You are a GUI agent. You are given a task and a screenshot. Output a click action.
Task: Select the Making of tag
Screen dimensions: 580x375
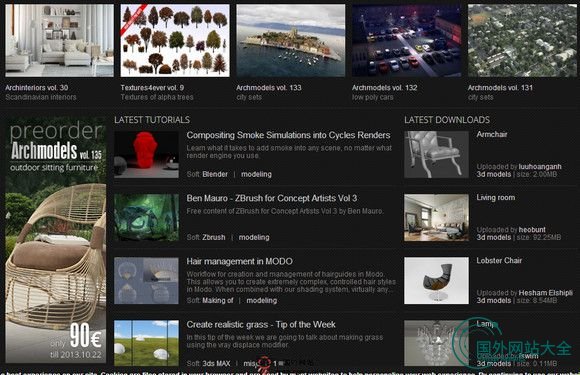(218, 301)
